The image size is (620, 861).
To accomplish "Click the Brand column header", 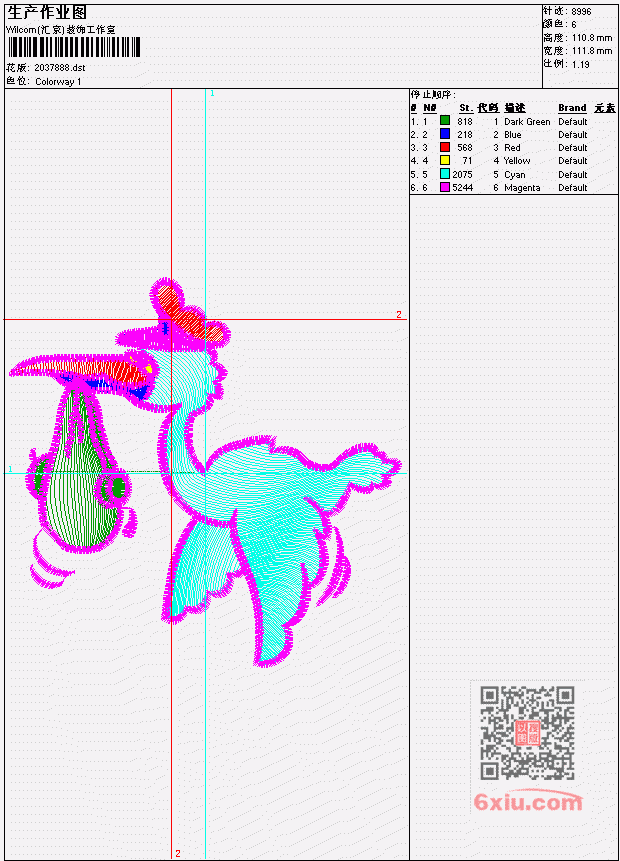I will (572, 108).
